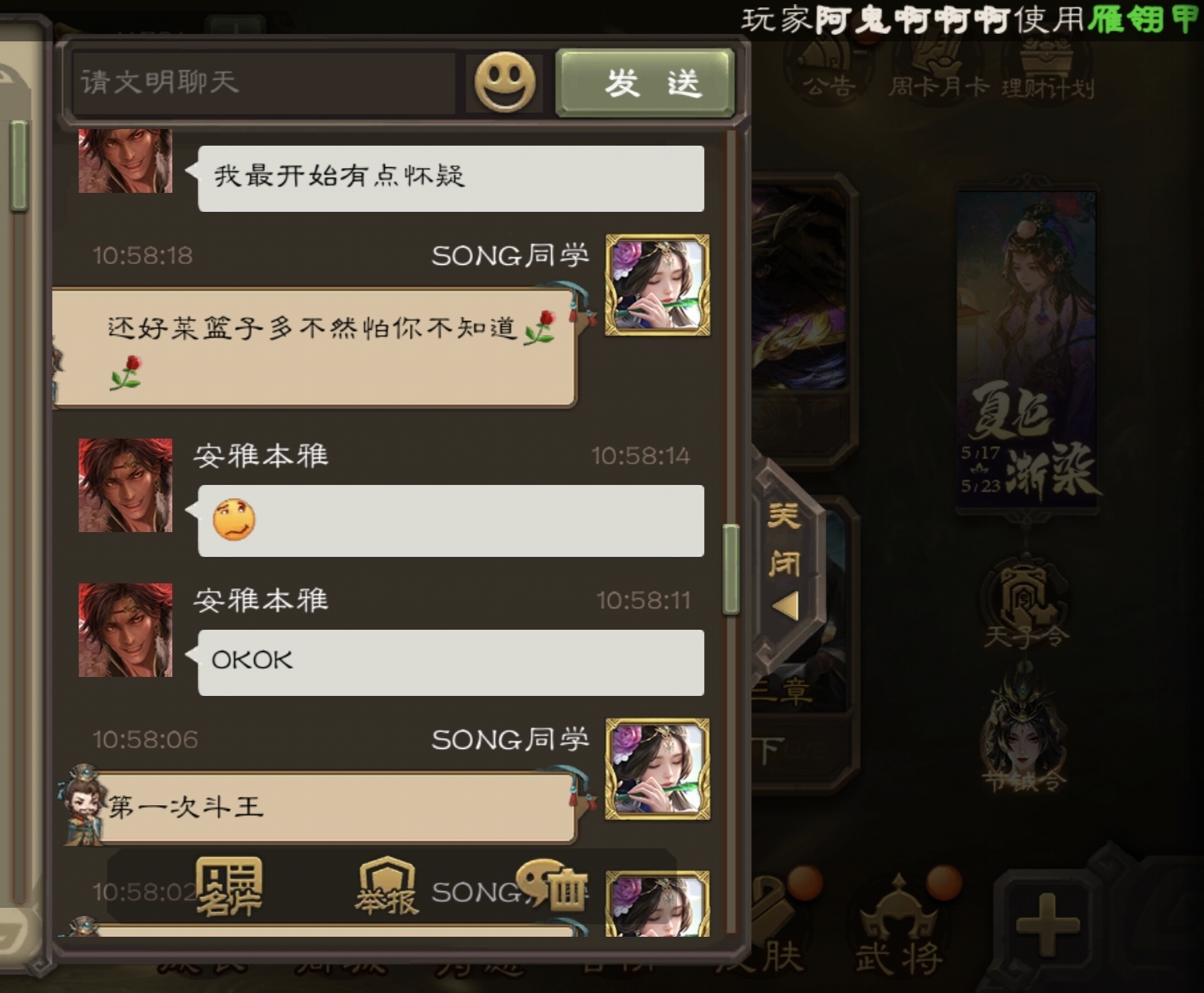Click SONG同学 avatar beside 还好菜篮子 message

[658, 285]
